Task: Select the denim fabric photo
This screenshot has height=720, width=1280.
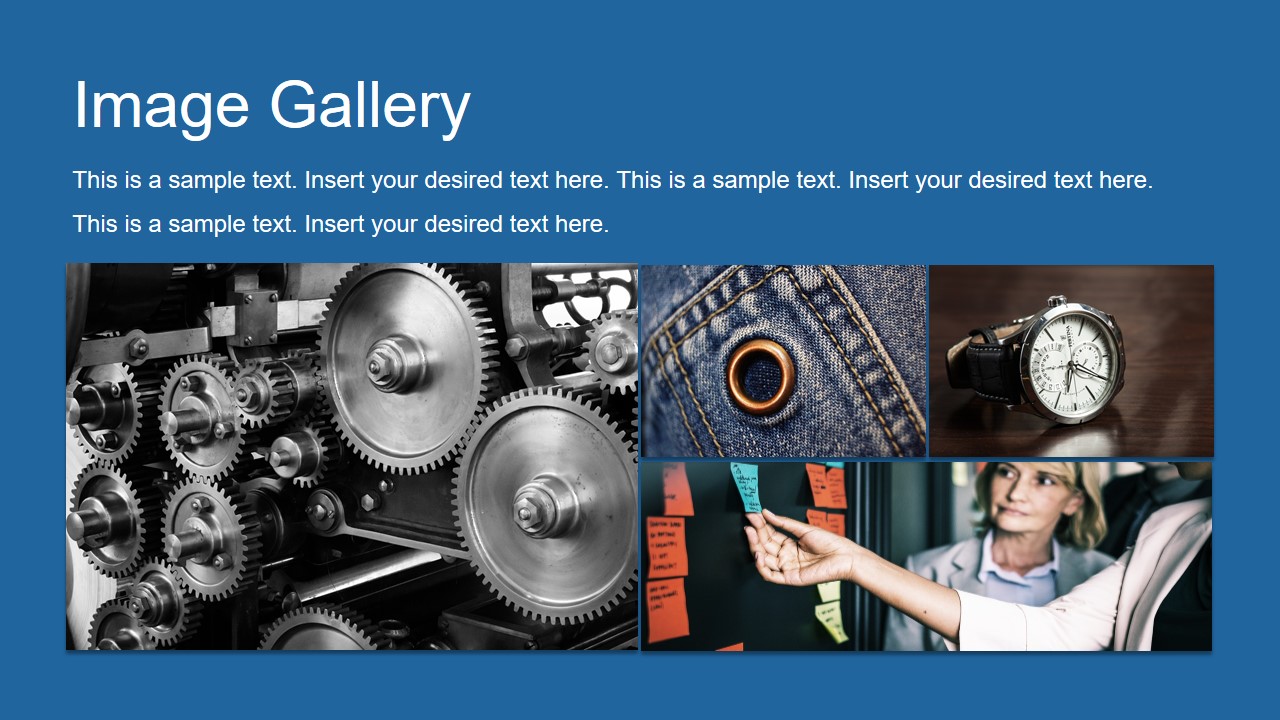Action: [x=783, y=361]
